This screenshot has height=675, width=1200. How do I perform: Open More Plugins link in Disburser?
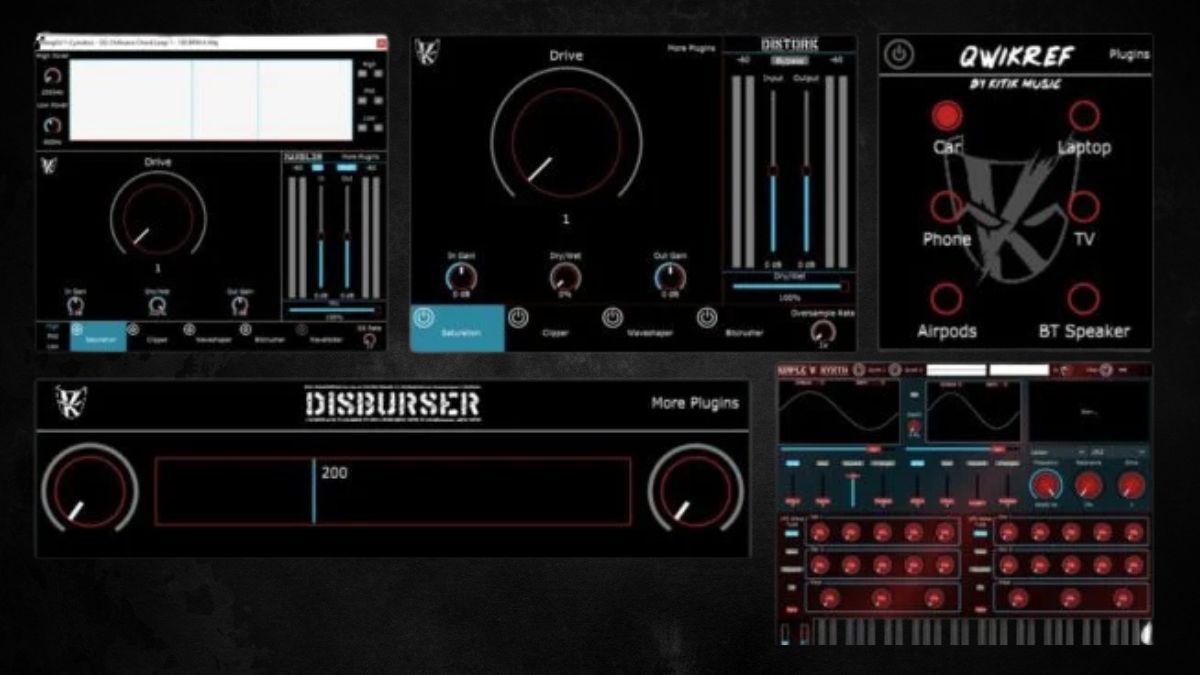695,403
